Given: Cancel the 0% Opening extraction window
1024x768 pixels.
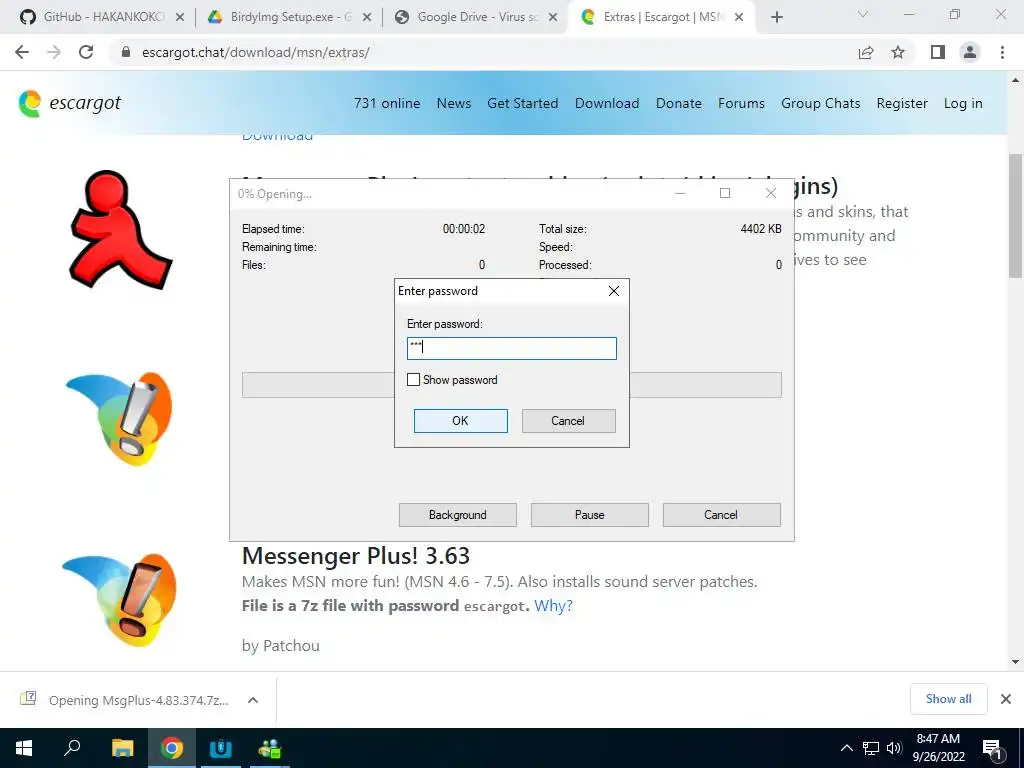Looking at the screenshot, I should pos(721,515).
